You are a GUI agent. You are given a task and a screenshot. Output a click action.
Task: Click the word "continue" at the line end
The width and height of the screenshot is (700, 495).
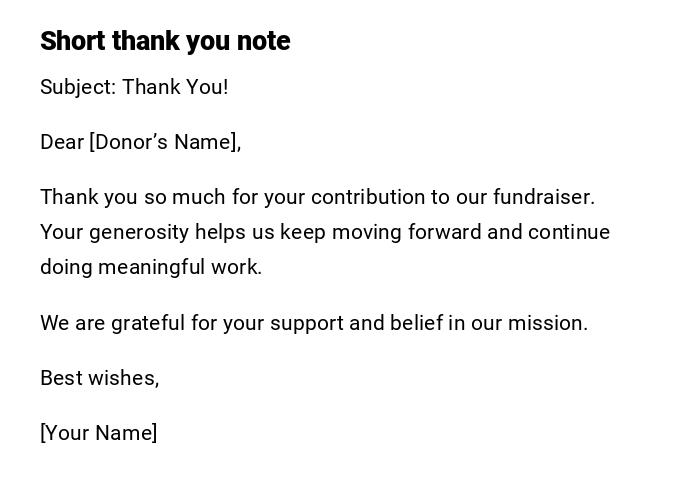point(569,232)
